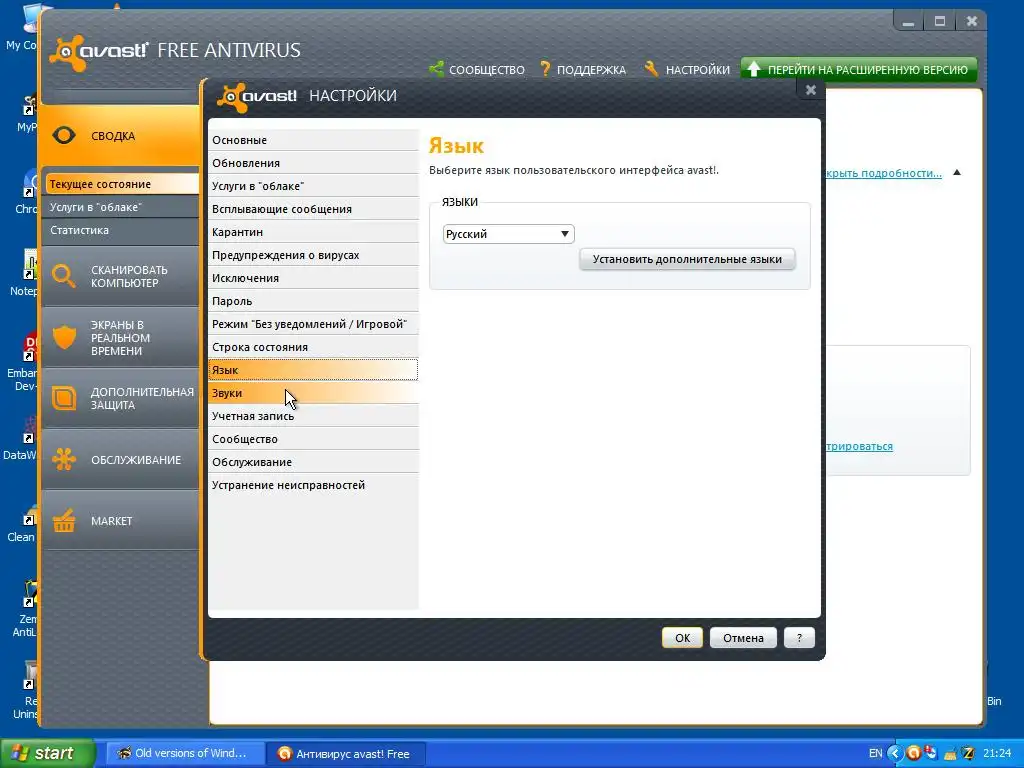Screen dimensions: 1024x768
Task: Open the Поддержка link in the top bar
Action: (x=591, y=70)
